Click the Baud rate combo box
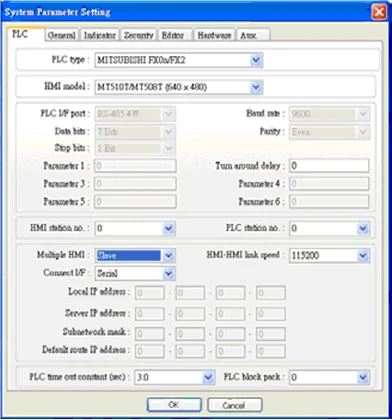 coord(329,114)
